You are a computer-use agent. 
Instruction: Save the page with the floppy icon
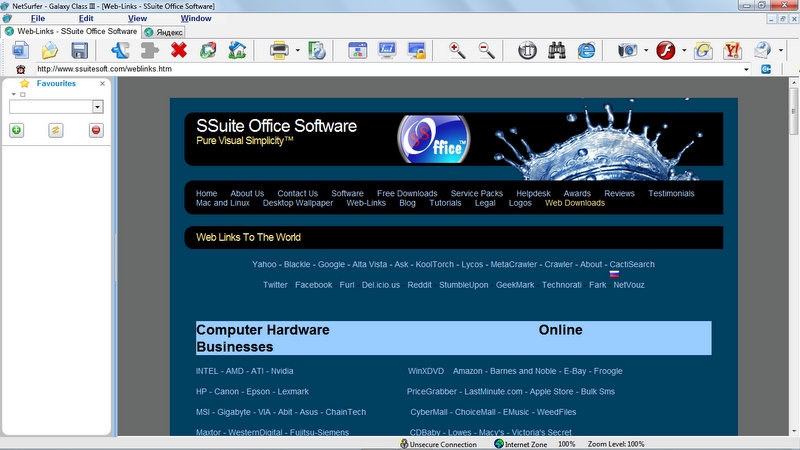coord(79,51)
